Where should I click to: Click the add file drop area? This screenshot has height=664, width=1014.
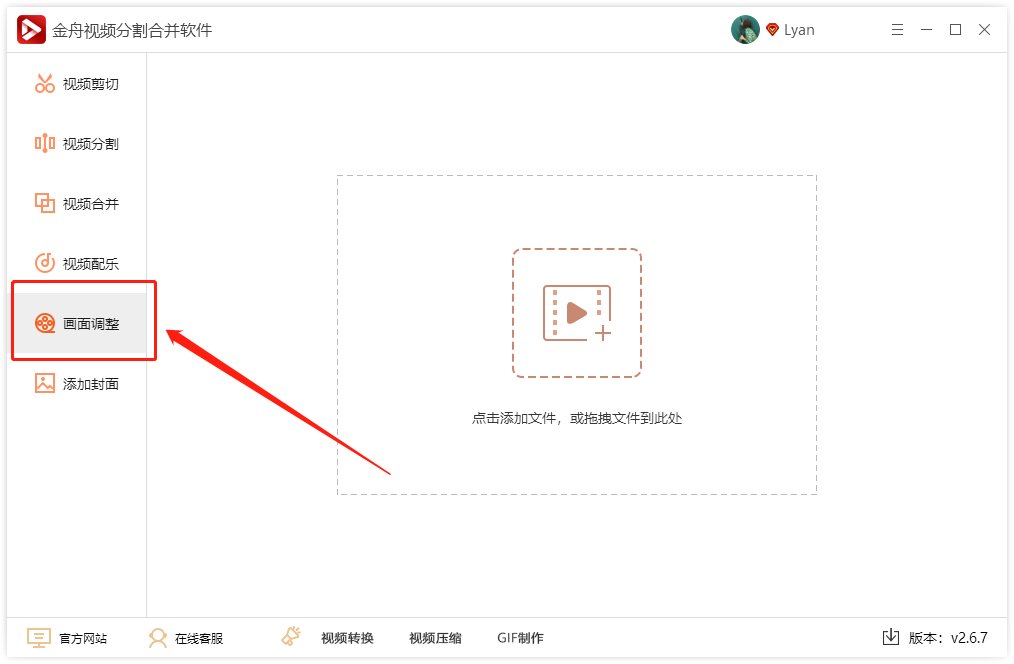click(x=577, y=312)
